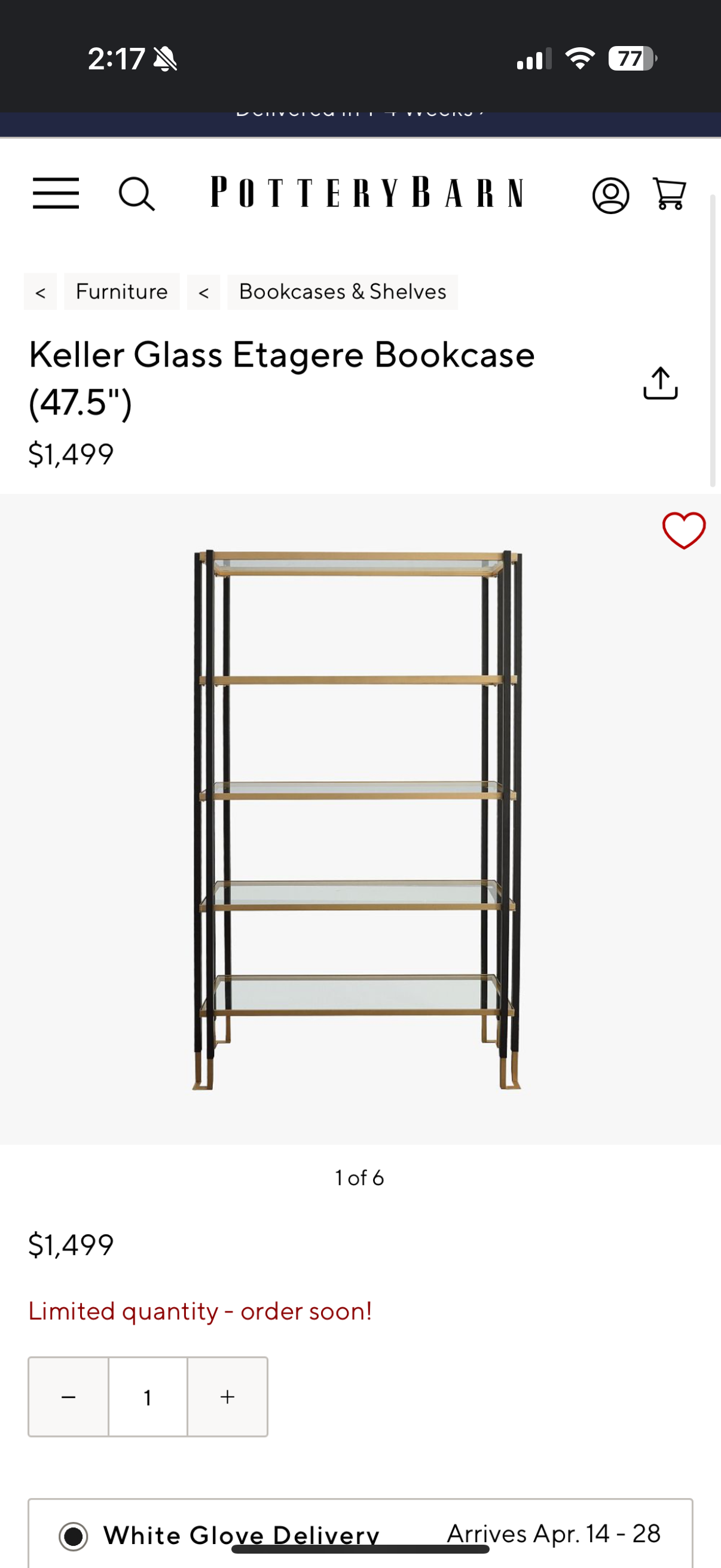Open the hamburger navigation menu
721x1568 pixels.
point(56,194)
